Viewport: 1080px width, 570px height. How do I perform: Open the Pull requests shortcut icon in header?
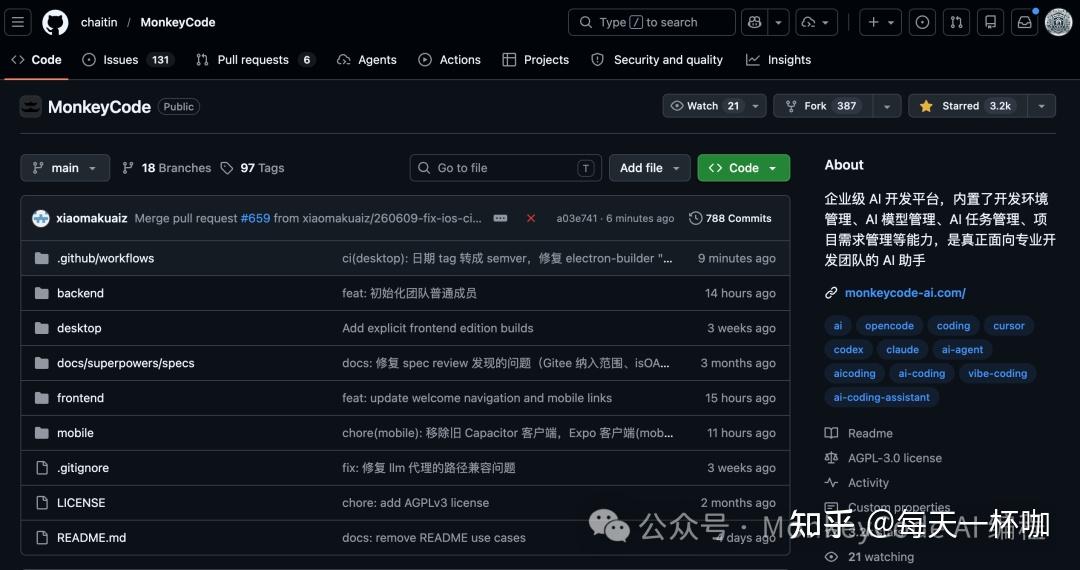point(957,22)
